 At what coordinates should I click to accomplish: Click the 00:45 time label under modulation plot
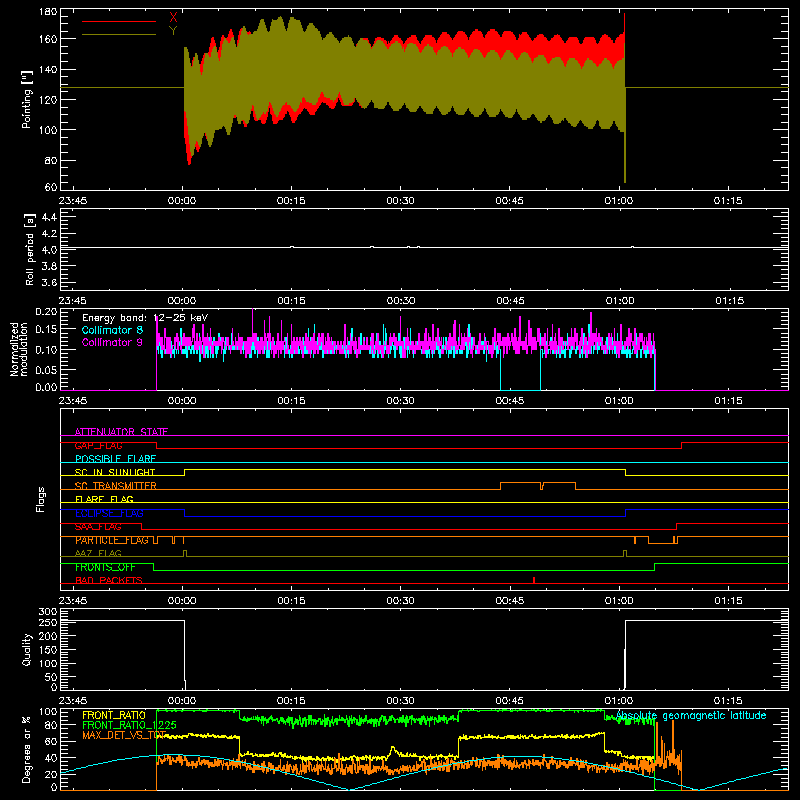click(x=510, y=401)
